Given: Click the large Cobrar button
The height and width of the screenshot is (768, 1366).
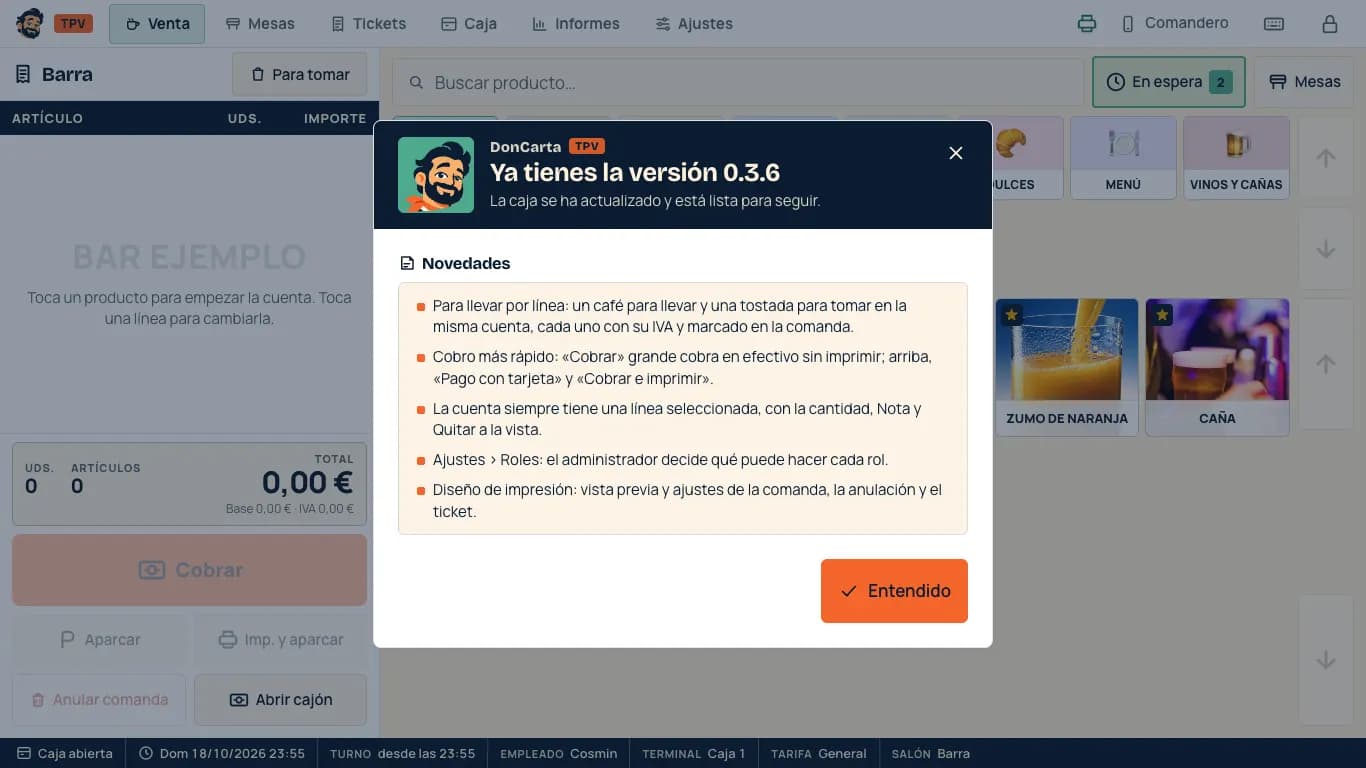Looking at the screenshot, I should (190, 570).
